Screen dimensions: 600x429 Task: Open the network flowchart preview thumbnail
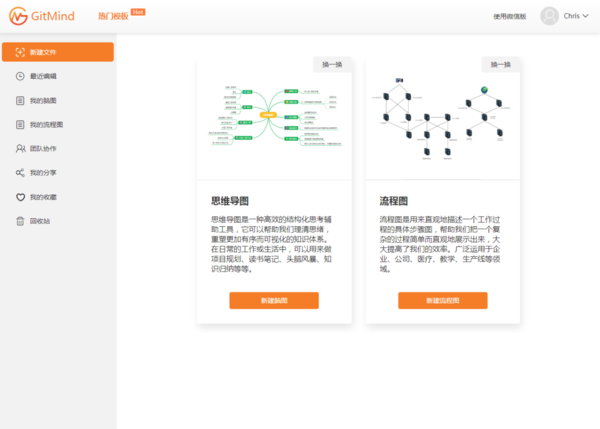click(x=442, y=118)
